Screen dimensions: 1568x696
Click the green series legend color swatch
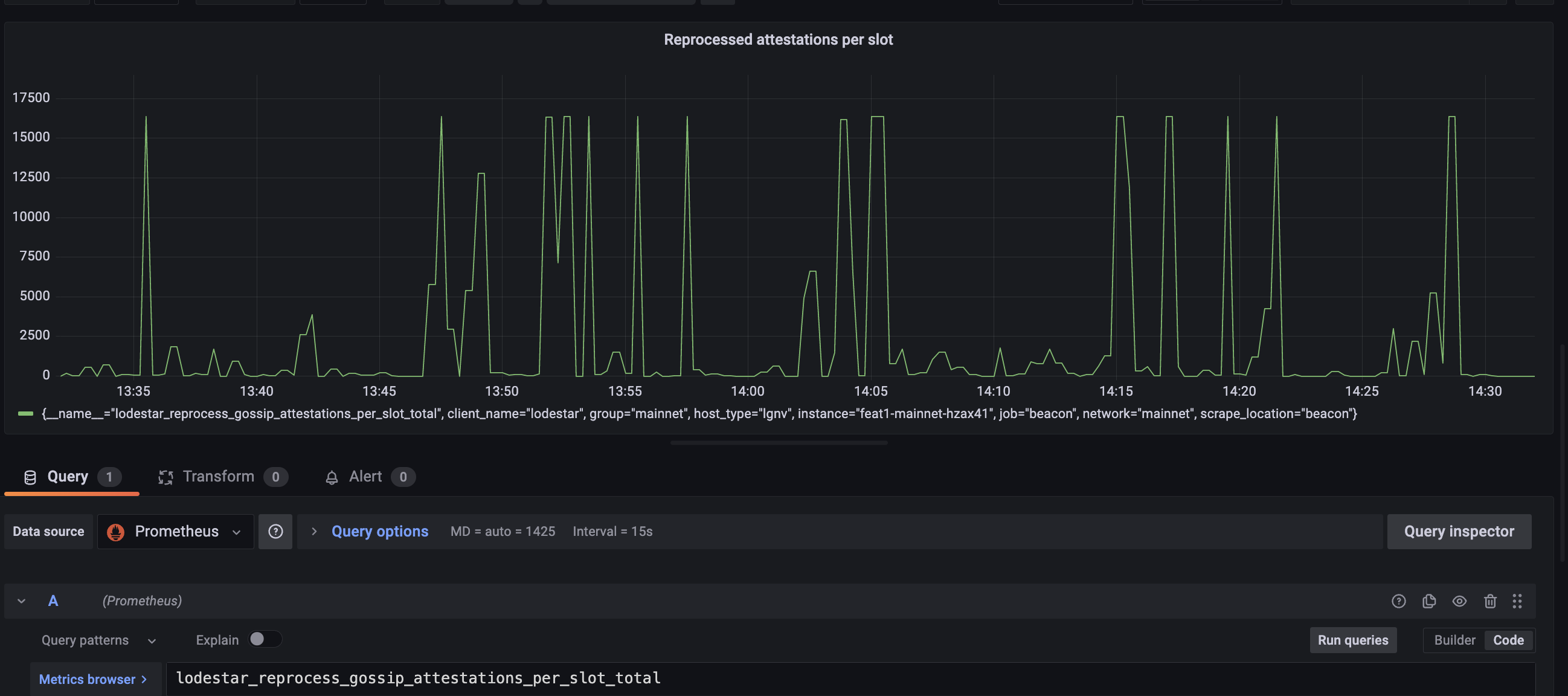click(25, 413)
